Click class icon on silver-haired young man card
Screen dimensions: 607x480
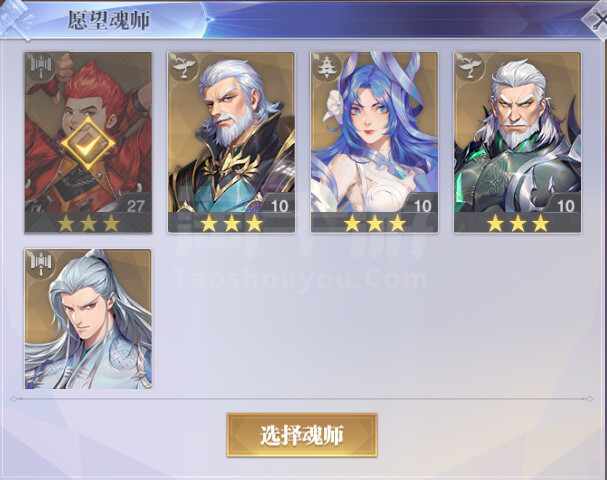point(41,264)
